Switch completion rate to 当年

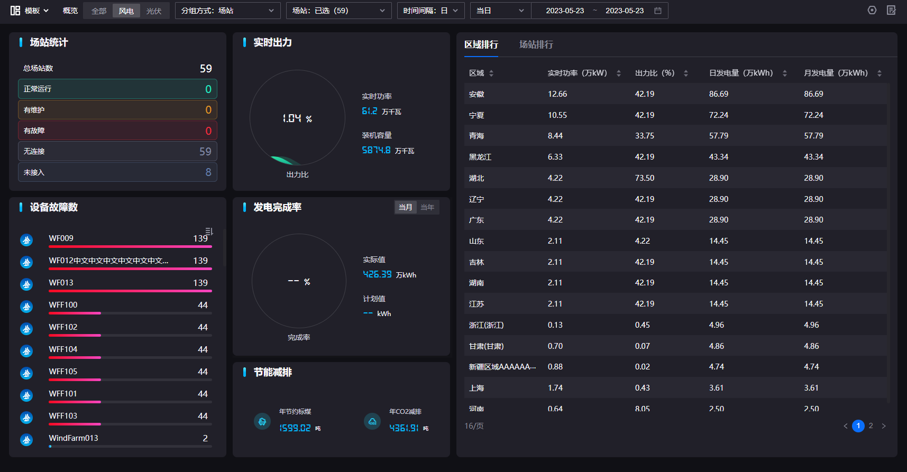pyautogui.click(x=428, y=207)
